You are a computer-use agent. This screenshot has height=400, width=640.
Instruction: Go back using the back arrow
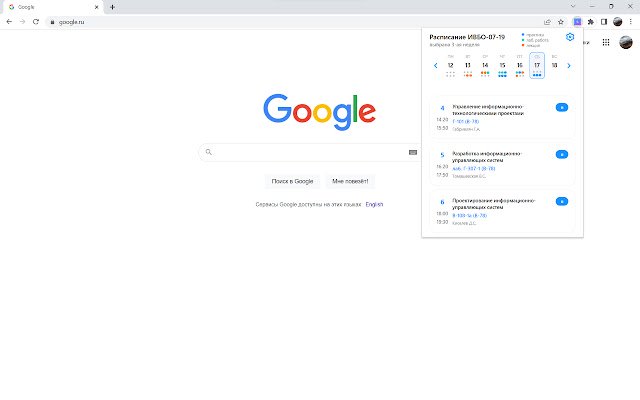point(9,22)
